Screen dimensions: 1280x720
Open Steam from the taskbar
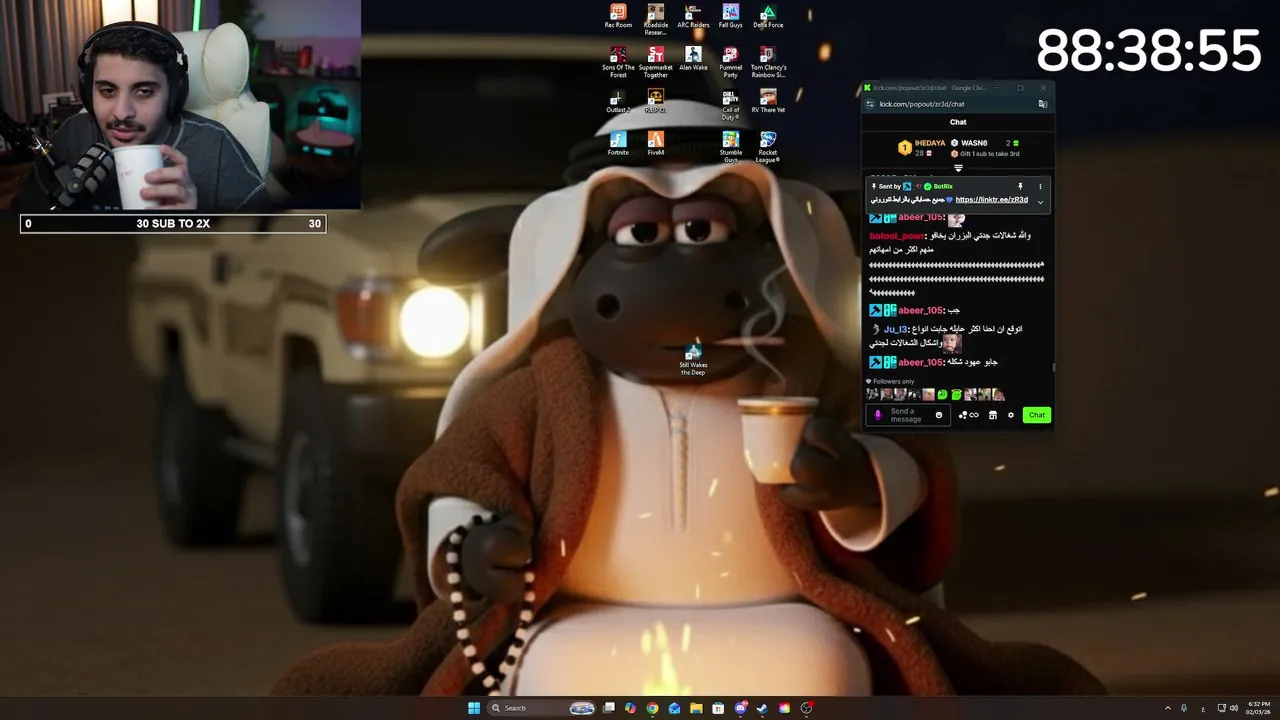[762, 708]
